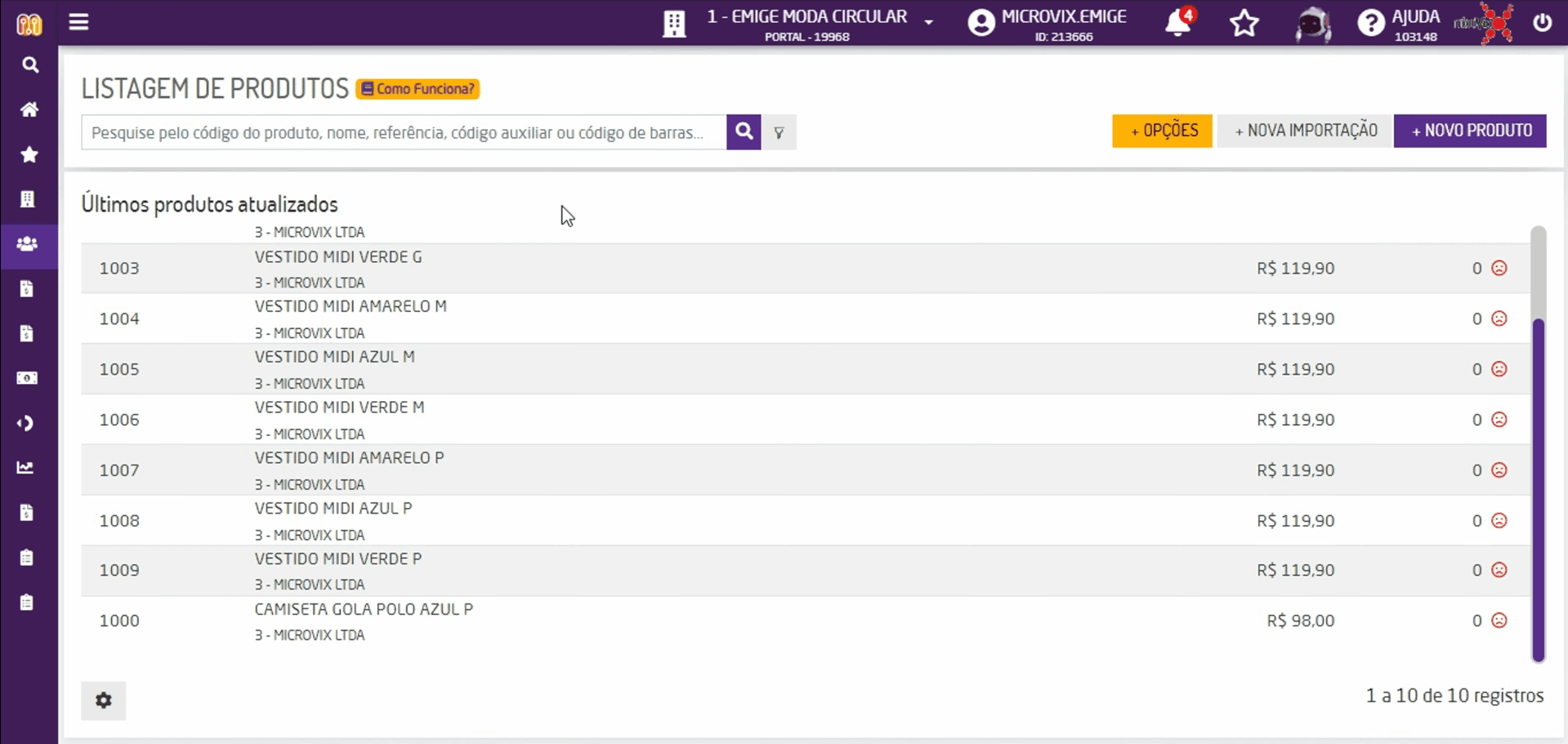Viewport: 1568px width, 744px height.
Task: Open notifications bell with 4 alerts
Action: (1179, 22)
